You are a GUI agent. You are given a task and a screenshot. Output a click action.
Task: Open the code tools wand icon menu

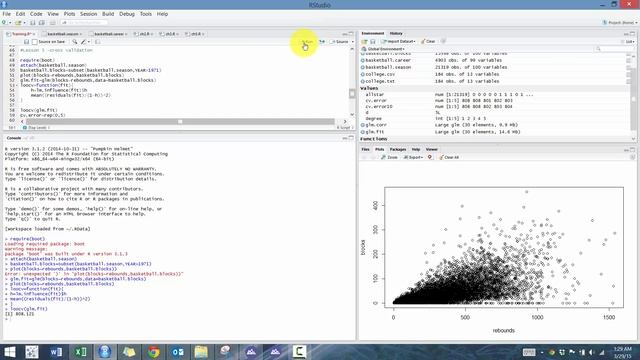(84, 42)
